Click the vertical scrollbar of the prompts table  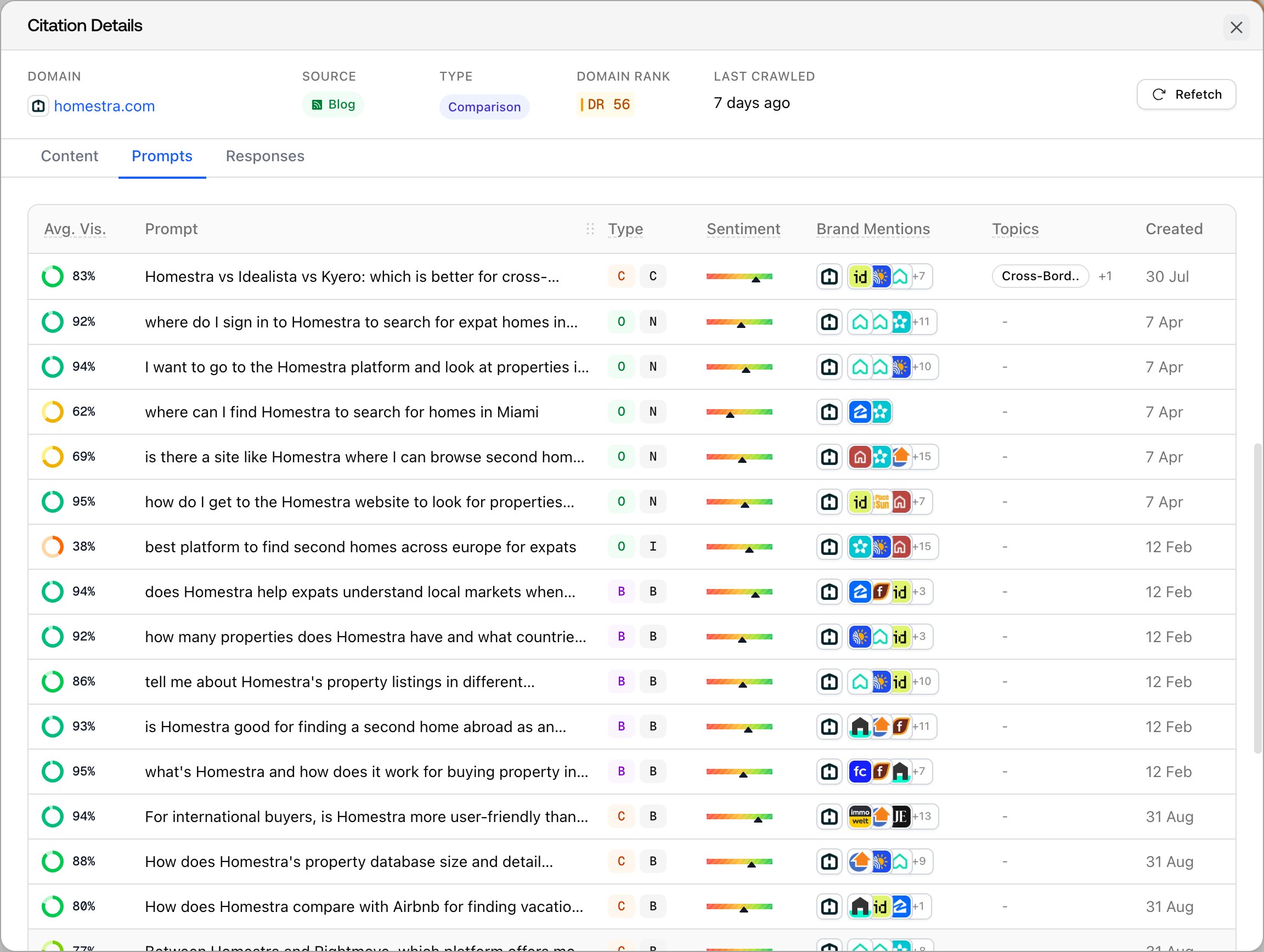tap(1259, 598)
